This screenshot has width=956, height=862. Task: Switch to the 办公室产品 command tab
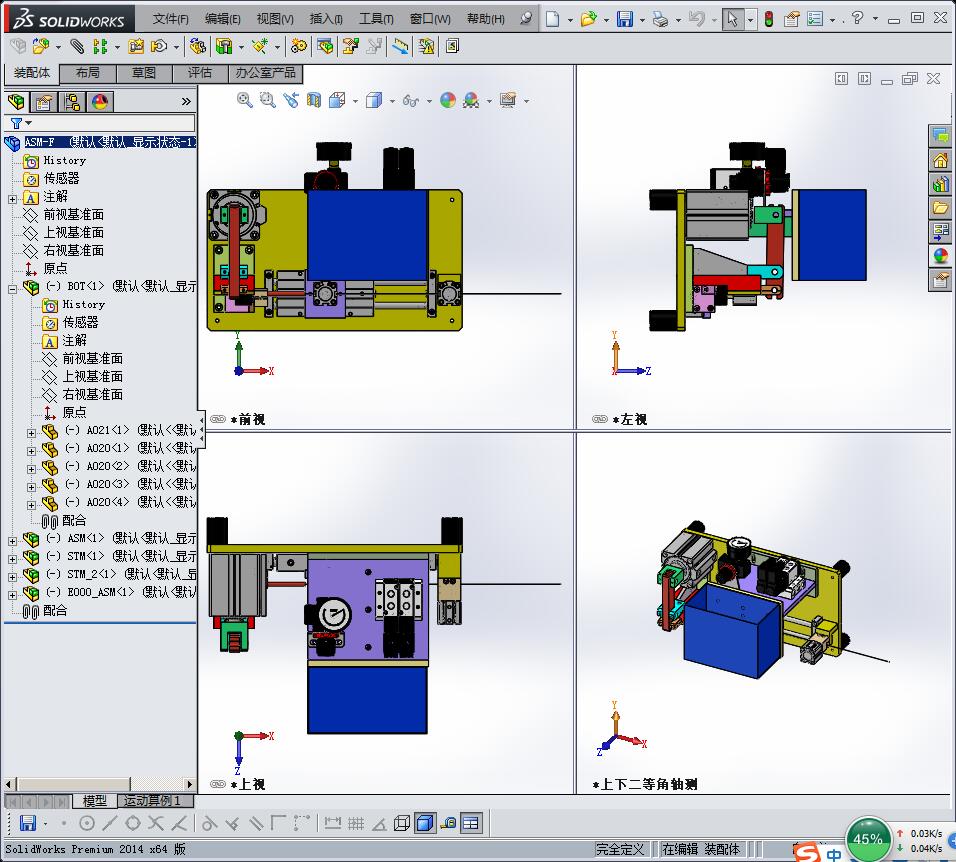tap(266, 73)
